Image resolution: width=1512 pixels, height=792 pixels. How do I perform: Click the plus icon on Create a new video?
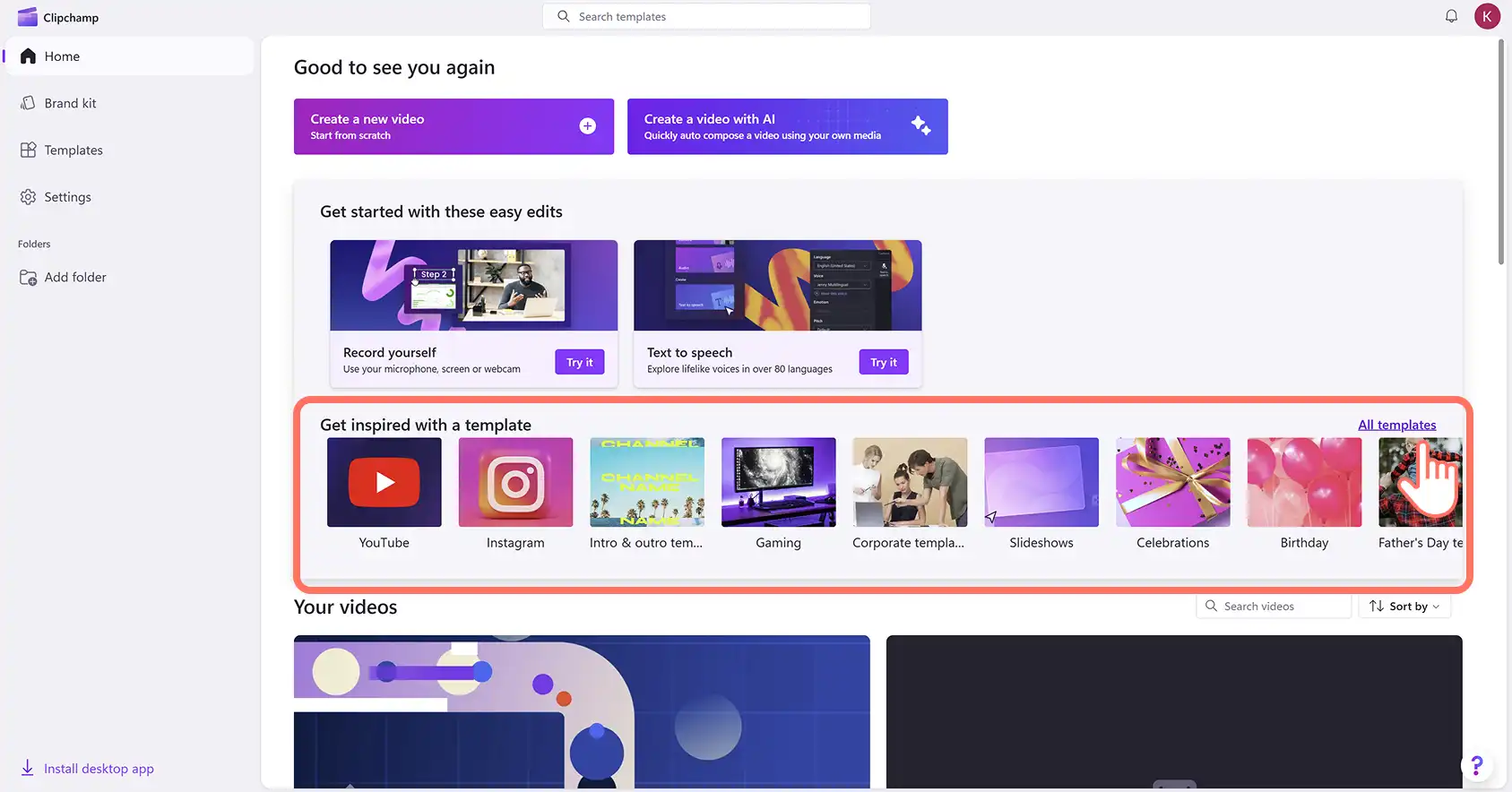(x=588, y=126)
